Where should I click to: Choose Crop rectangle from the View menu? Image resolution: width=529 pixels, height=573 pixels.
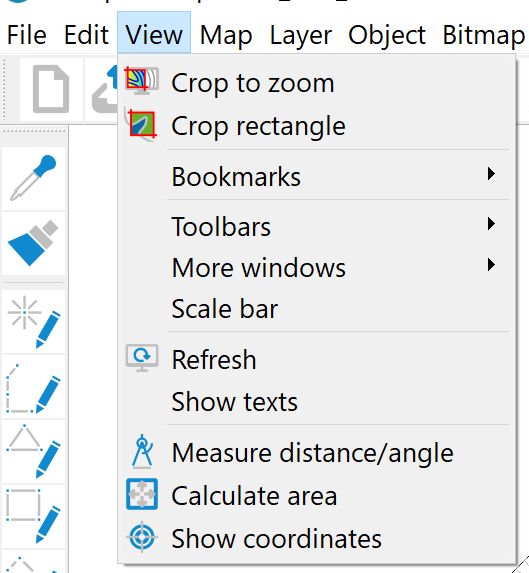tap(316, 126)
